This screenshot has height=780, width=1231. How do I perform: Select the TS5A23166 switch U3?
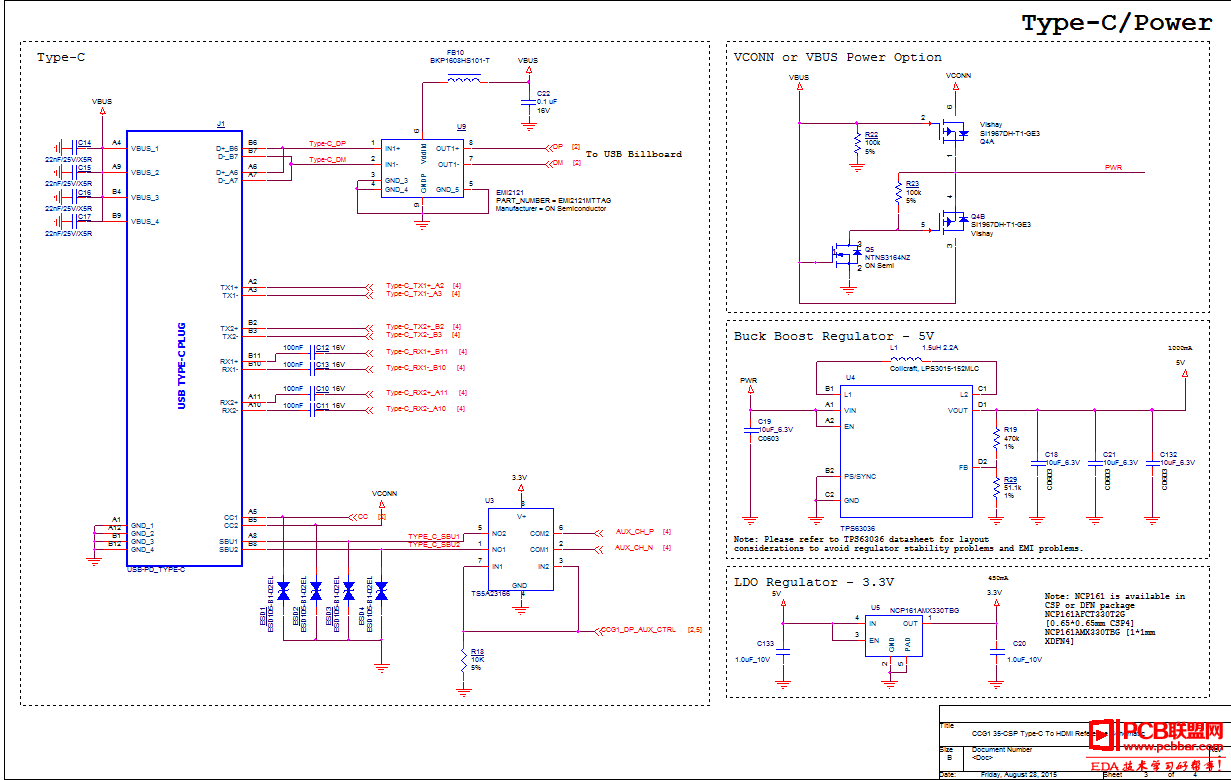520,548
